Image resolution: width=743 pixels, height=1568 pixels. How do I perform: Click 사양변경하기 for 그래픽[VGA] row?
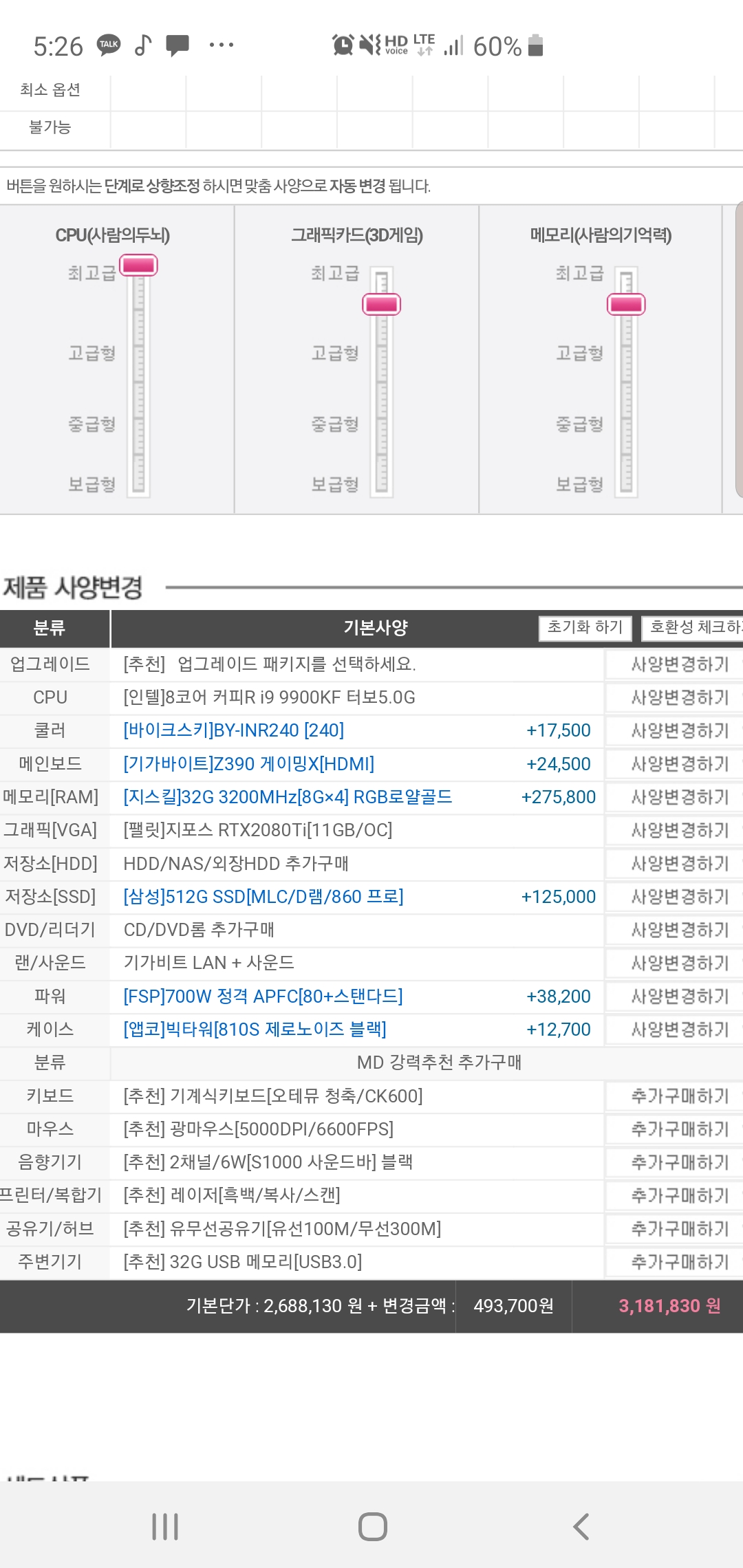pyautogui.click(x=674, y=830)
